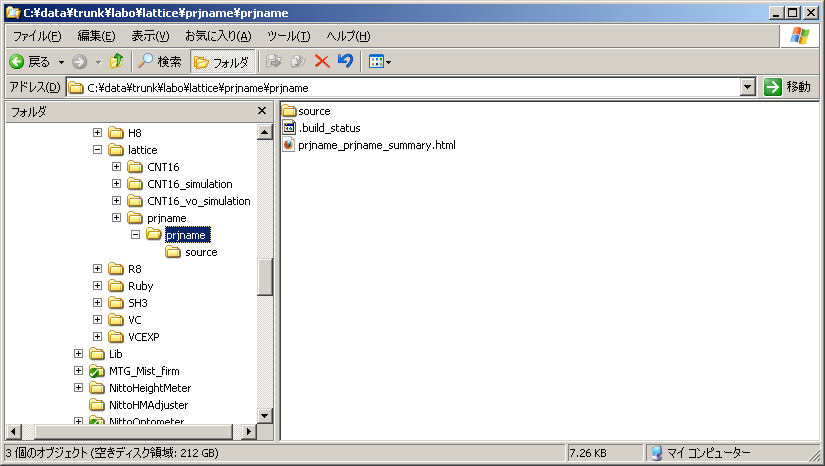Select CNT16 folder in tree
Image resolution: width=825 pixels, height=466 pixels.
[163, 167]
